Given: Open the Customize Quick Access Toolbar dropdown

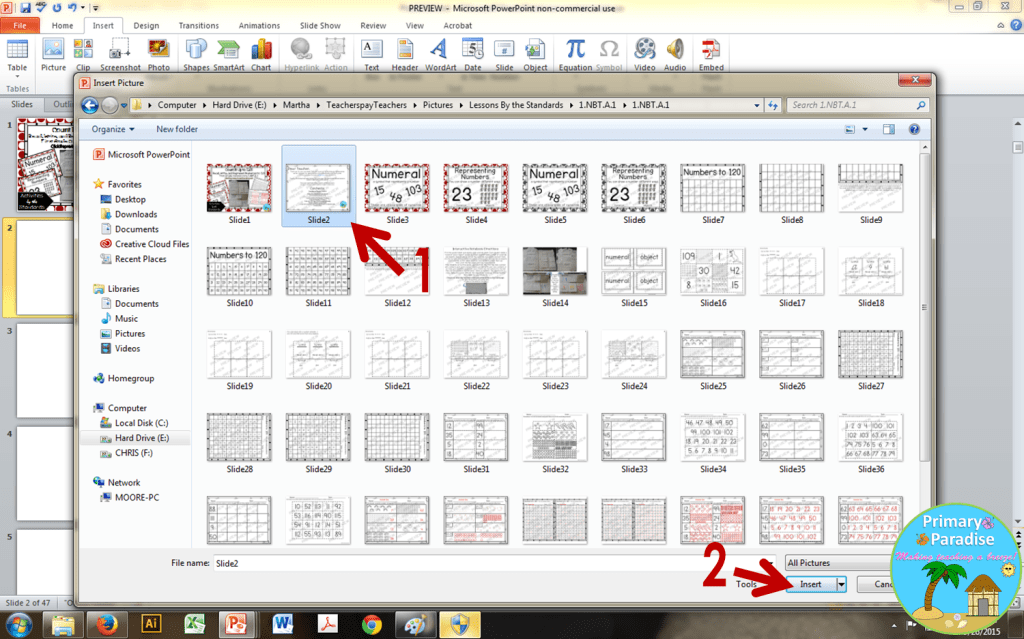Looking at the screenshot, I should (x=95, y=8).
